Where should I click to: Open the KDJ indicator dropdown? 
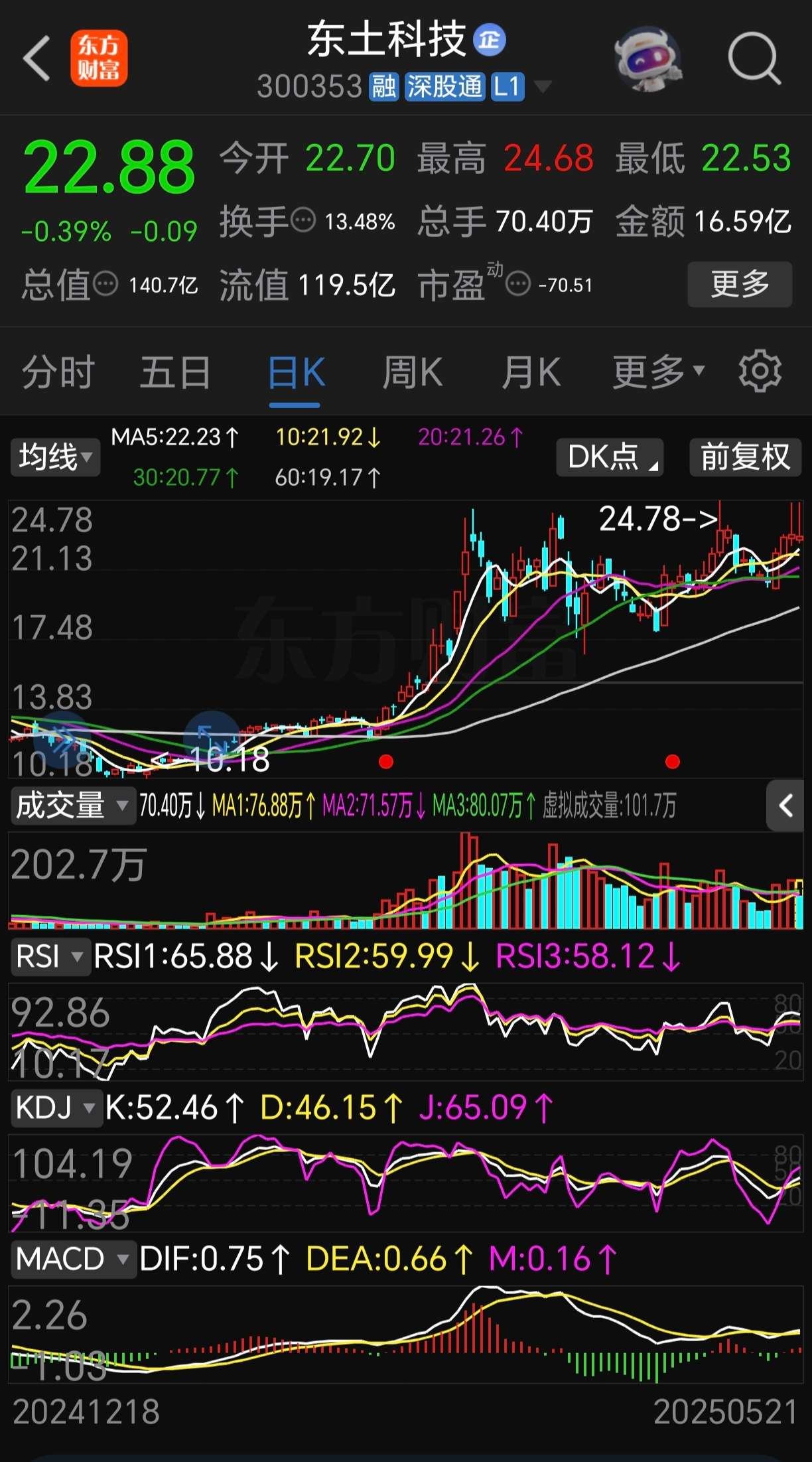pos(57,1108)
